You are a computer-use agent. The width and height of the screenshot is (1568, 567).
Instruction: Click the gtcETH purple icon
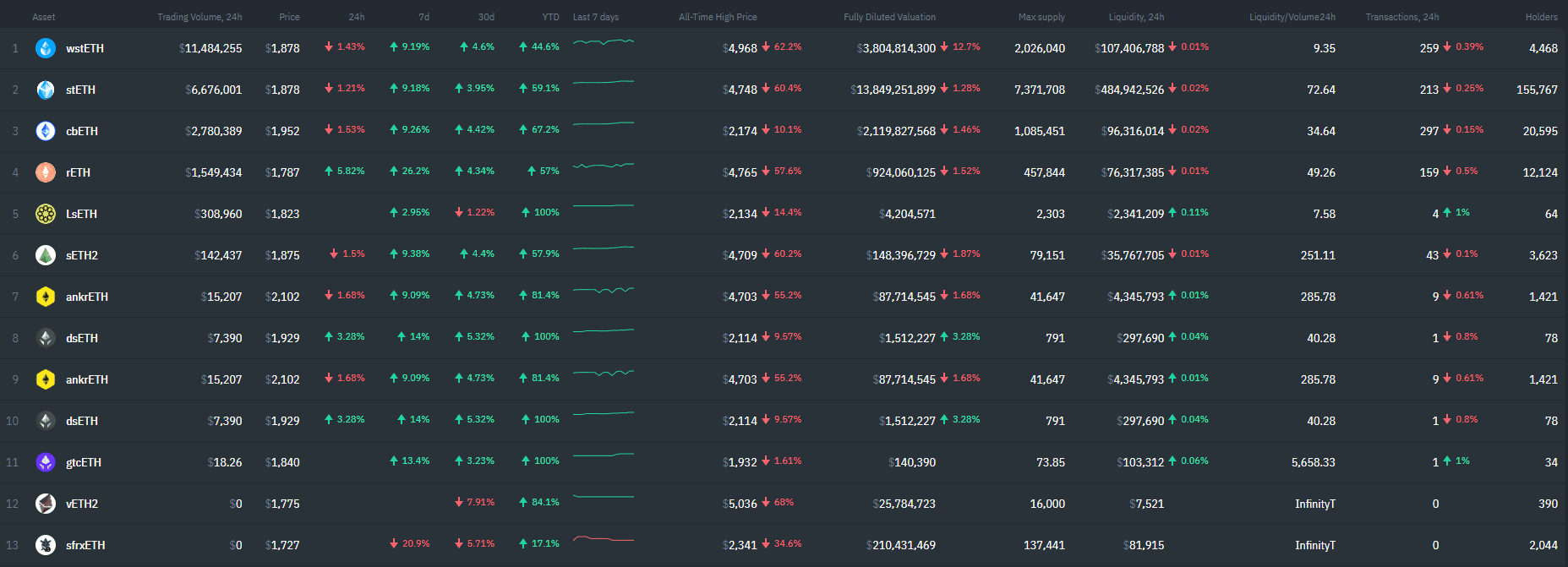tap(46, 462)
